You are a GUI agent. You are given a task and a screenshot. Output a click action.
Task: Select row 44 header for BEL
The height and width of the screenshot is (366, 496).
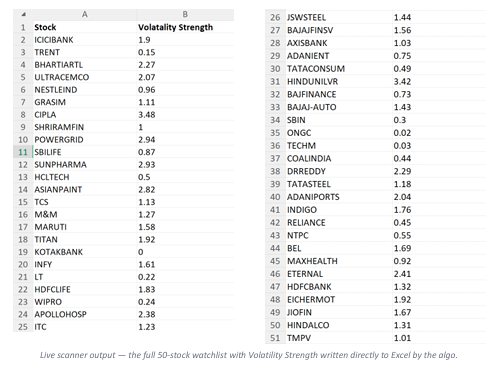point(275,248)
